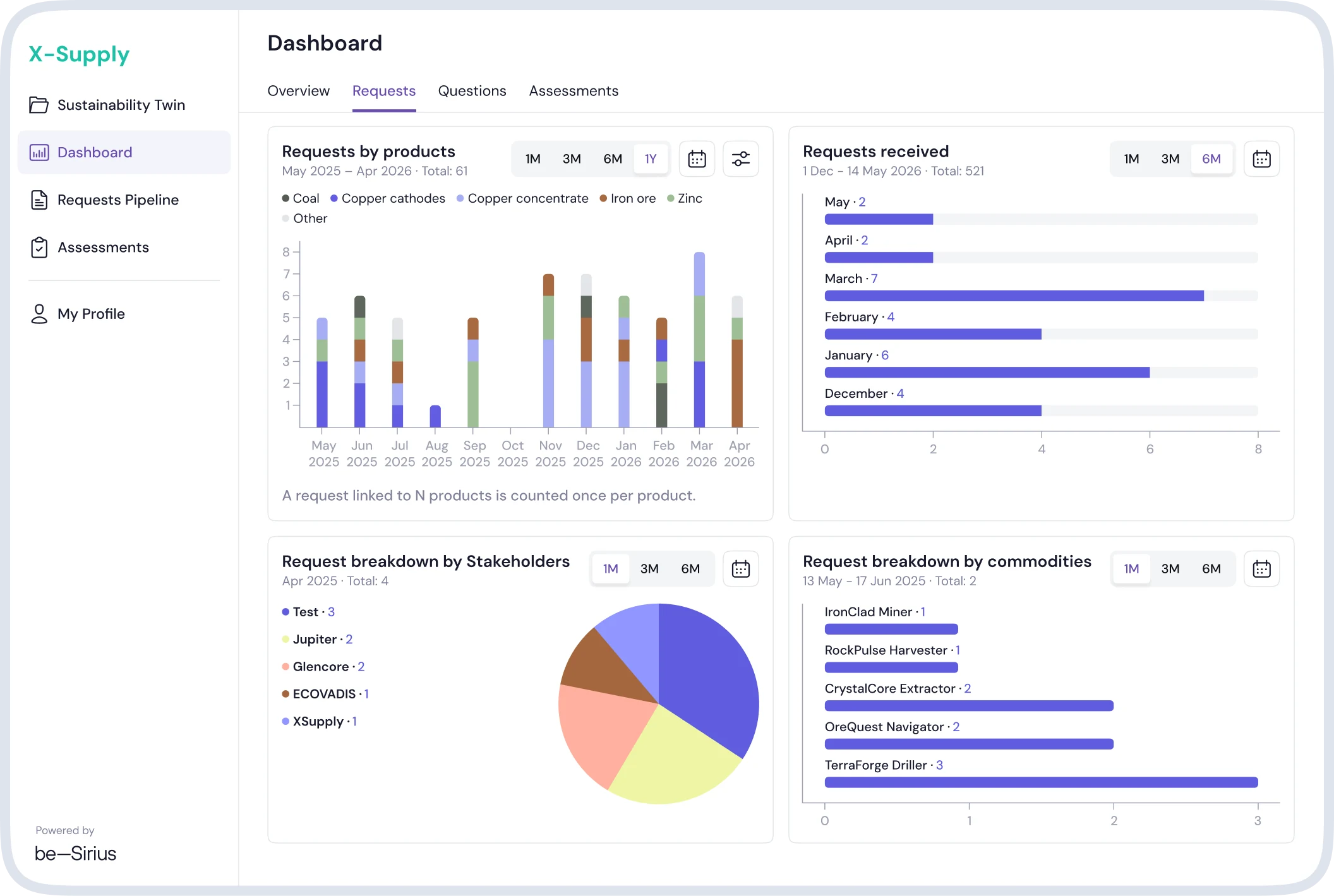The width and height of the screenshot is (1334, 896).
Task: Set Requests received range to 1M
Action: click(x=1131, y=159)
